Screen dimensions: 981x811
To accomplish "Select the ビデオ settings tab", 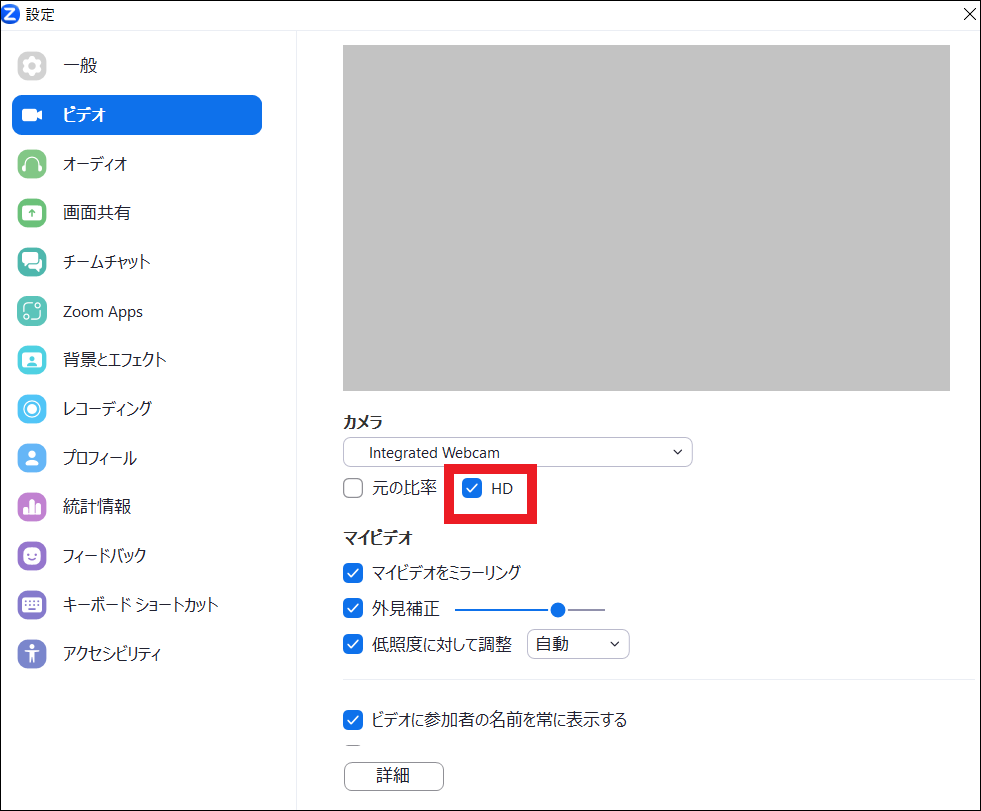I will point(137,115).
